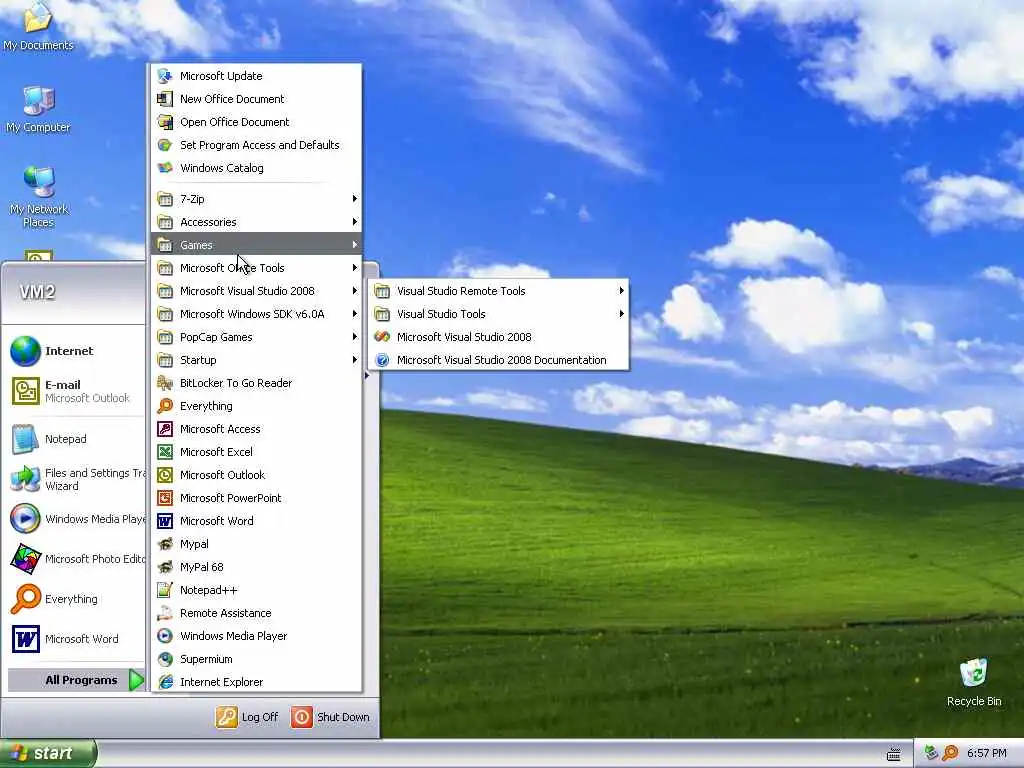Image resolution: width=1024 pixels, height=768 pixels.
Task: Open Notepad from recent programs
Action: [x=75, y=439]
